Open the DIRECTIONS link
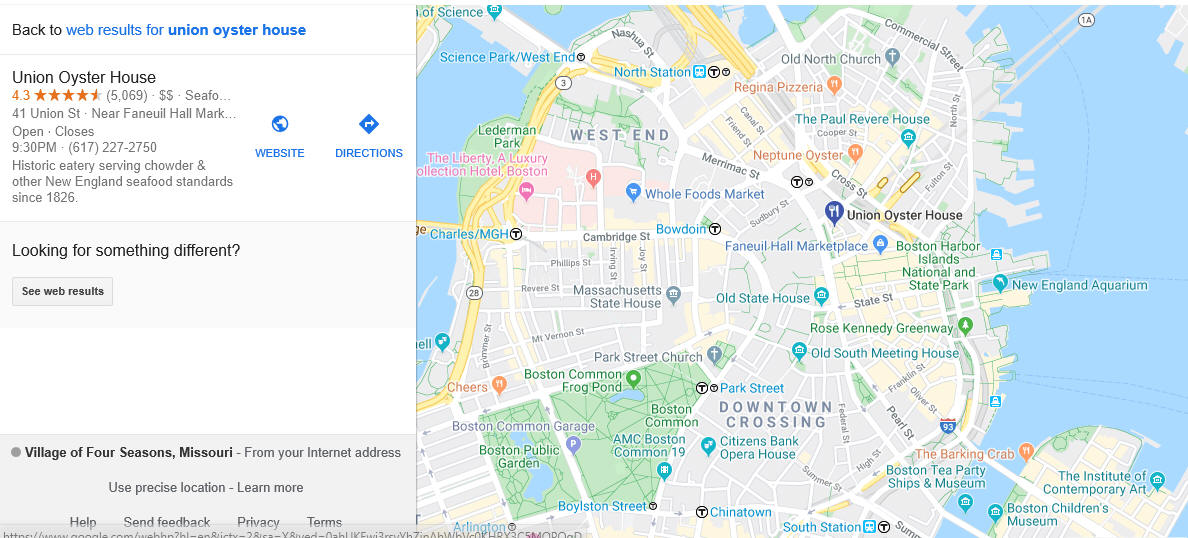Viewport: 1188px width, 538px height. point(369,153)
